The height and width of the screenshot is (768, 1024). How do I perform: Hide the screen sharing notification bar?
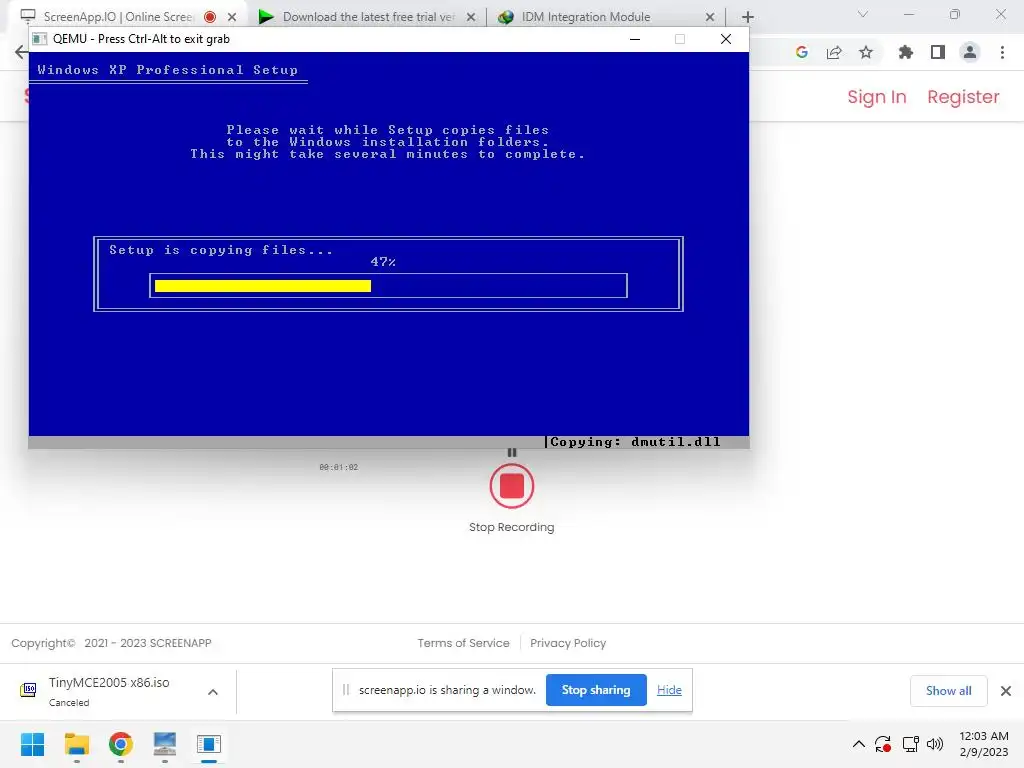click(669, 690)
